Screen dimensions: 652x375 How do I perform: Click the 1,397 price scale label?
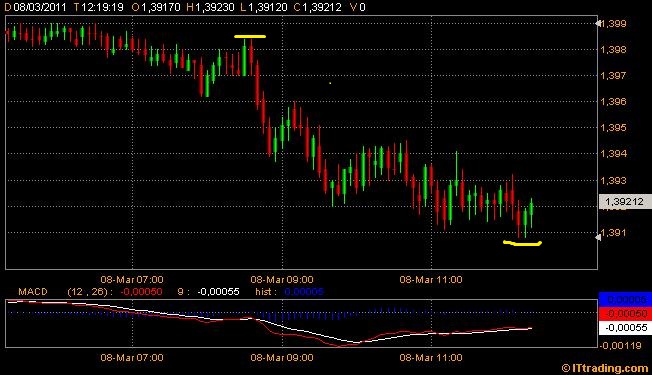coord(613,76)
